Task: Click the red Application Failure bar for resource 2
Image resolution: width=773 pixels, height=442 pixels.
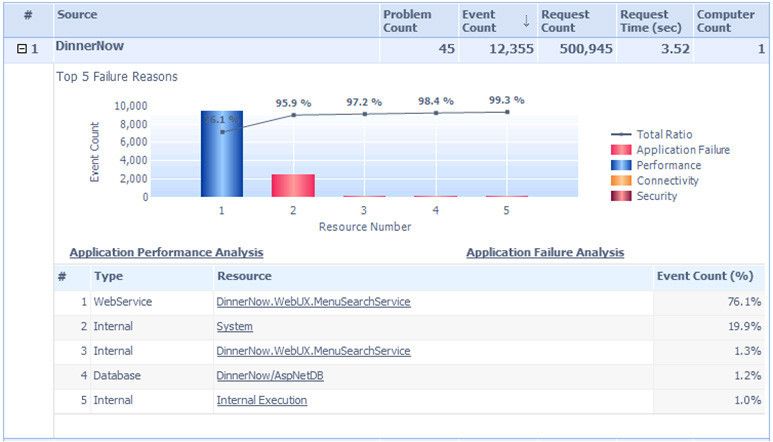Action: [x=293, y=185]
